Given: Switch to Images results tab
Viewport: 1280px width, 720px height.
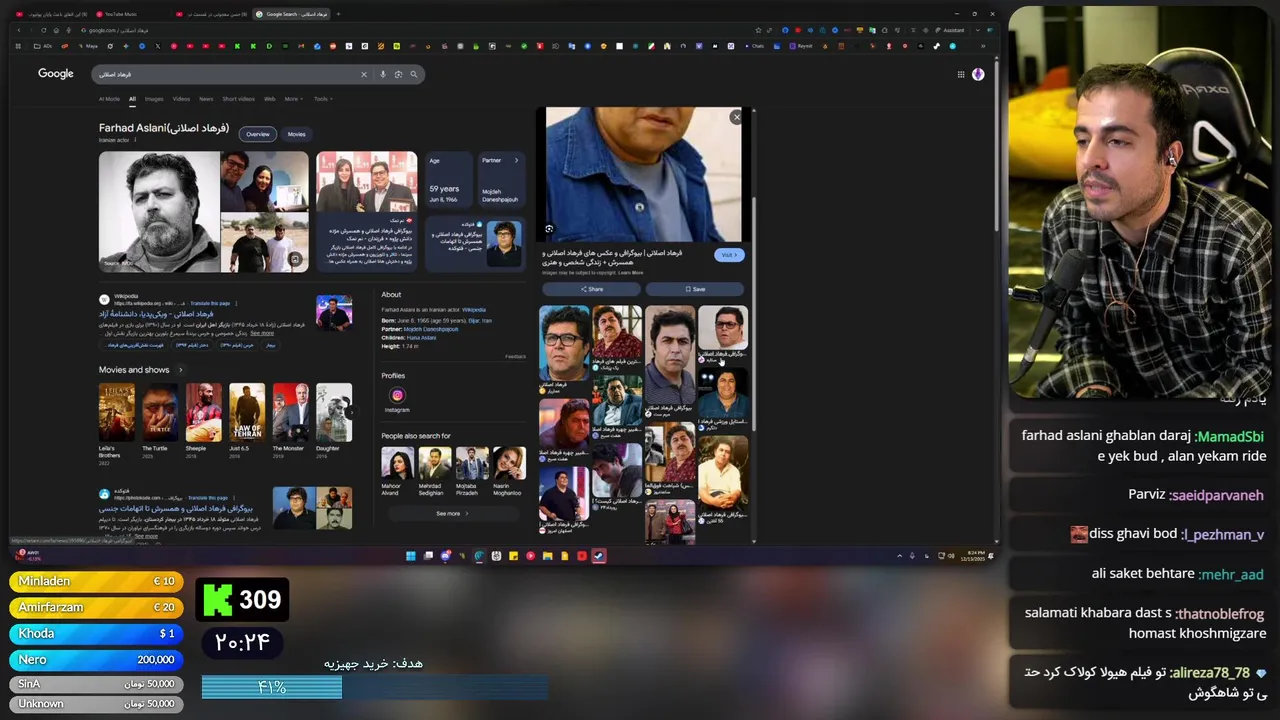Looking at the screenshot, I should pos(154,99).
